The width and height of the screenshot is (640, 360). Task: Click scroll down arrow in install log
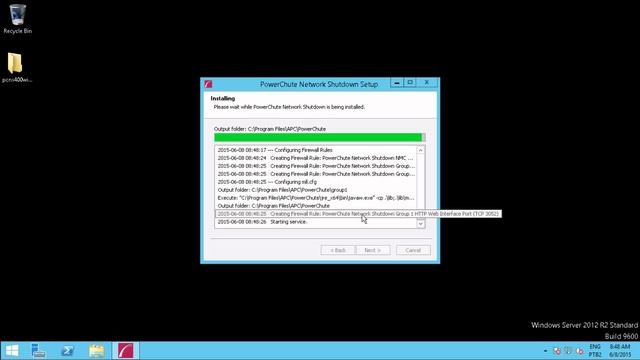(x=420, y=223)
